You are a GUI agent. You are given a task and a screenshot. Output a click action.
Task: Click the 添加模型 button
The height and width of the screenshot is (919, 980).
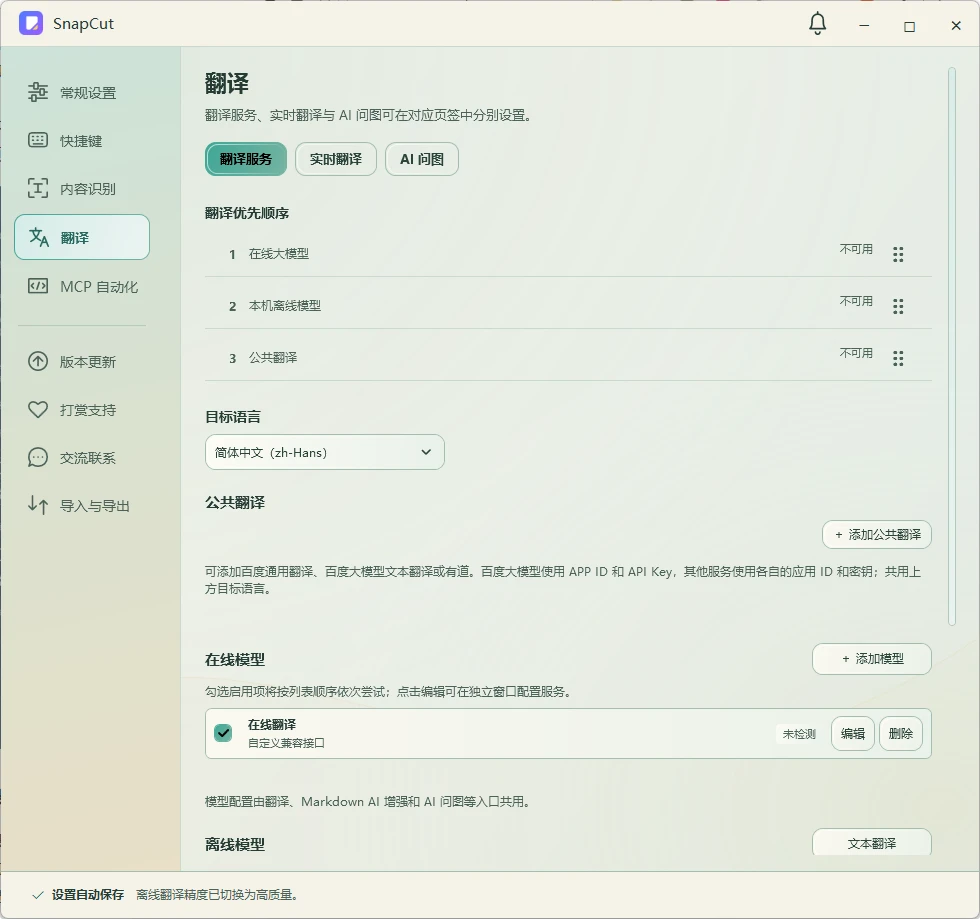(x=872, y=659)
